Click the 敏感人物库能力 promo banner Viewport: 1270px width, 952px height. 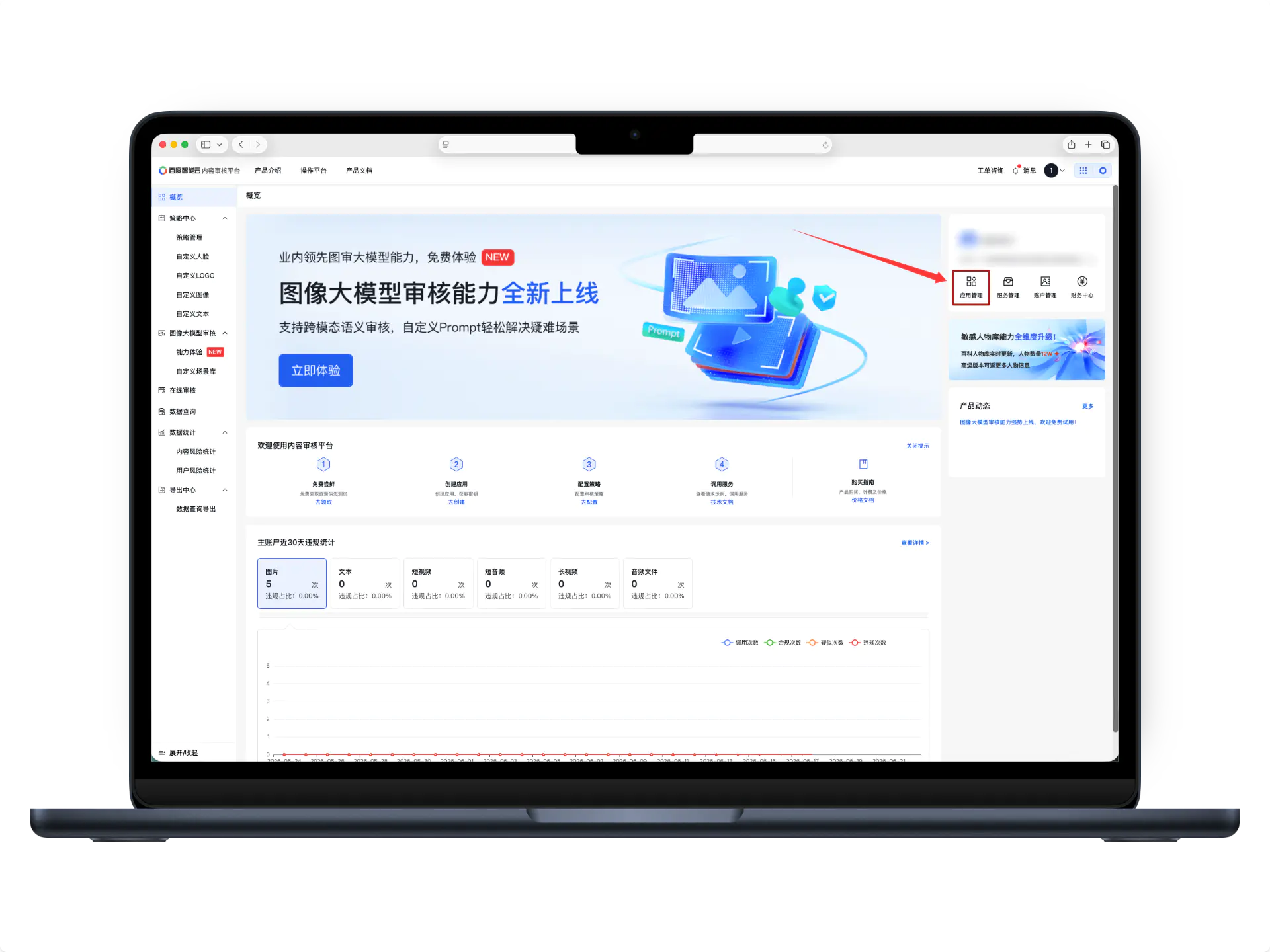[x=1027, y=350]
